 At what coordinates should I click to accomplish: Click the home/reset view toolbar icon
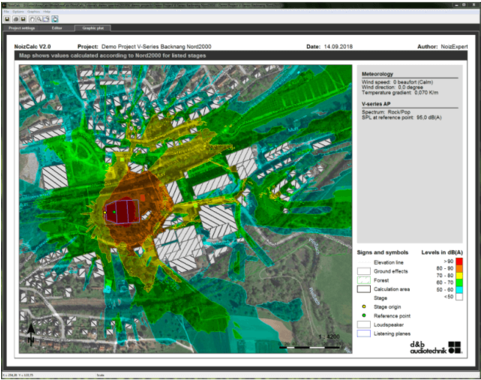tap(32, 19)
